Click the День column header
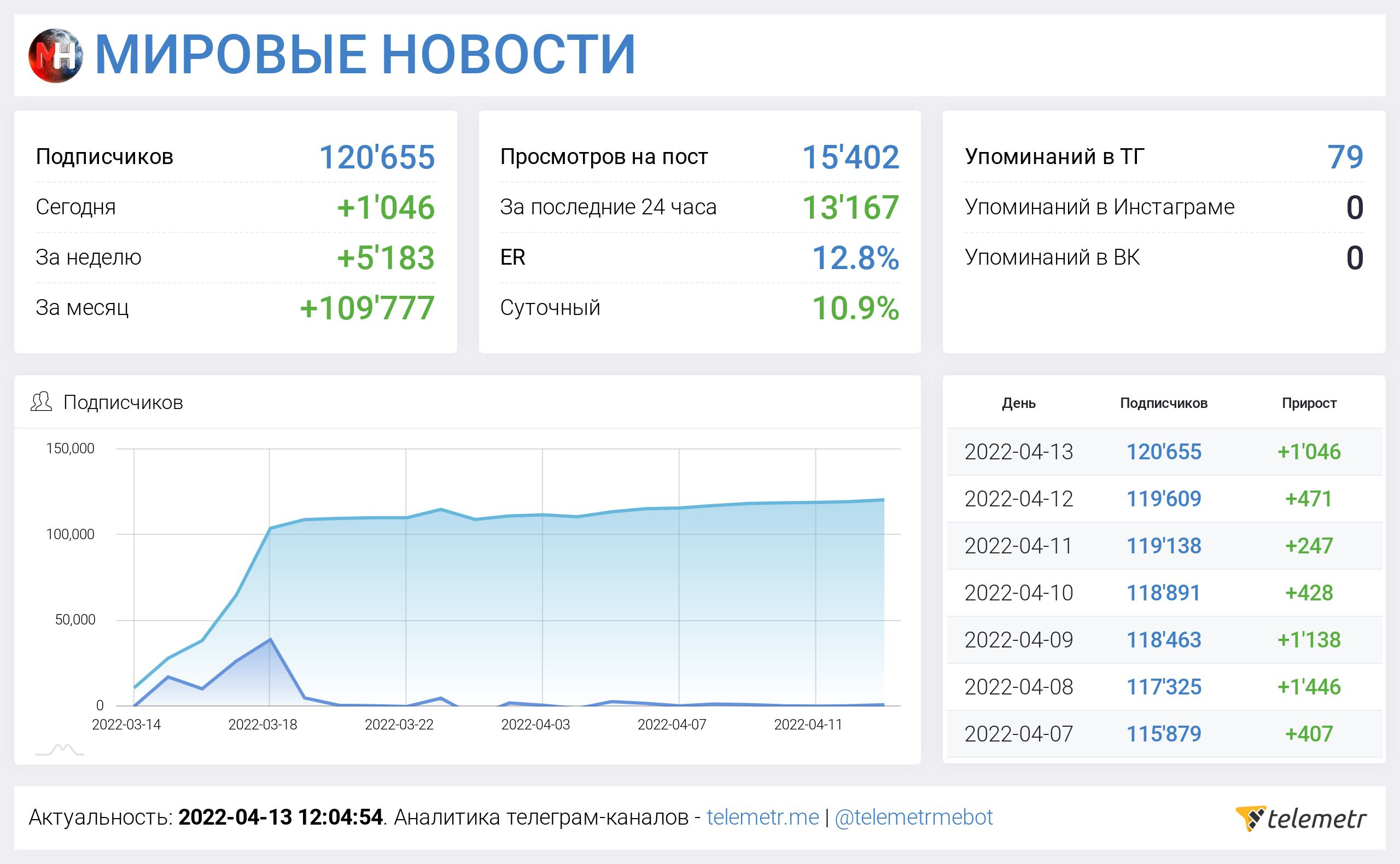Viewport: 1400px width, 864px height. click(x=1019, y=403)
